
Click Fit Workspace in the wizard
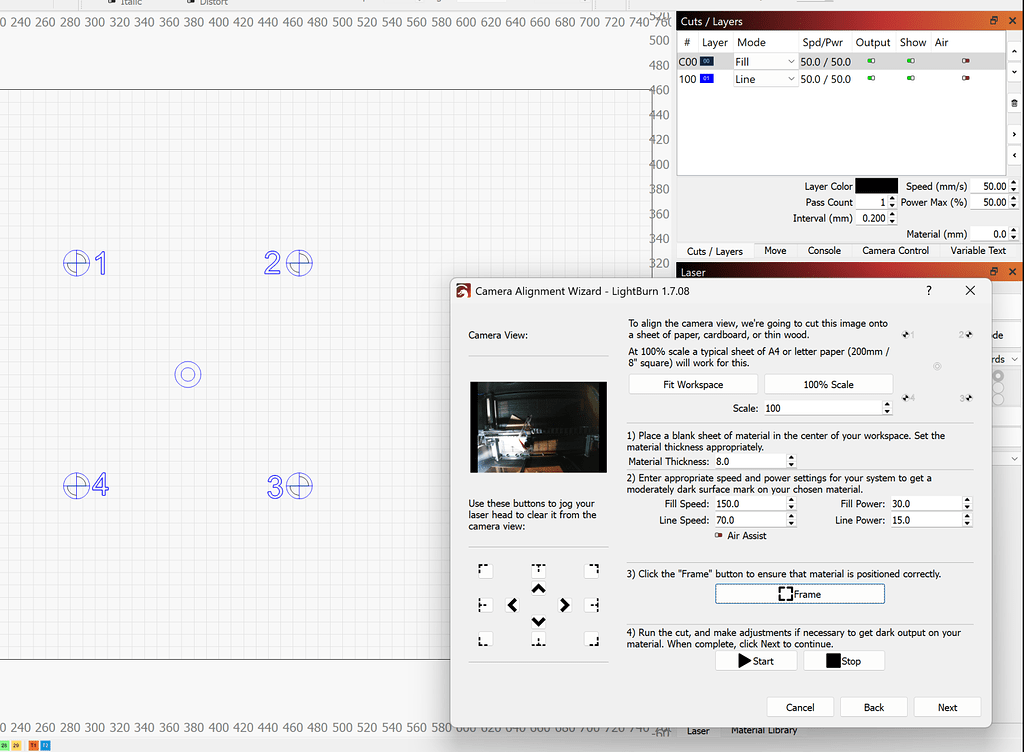pyautogui.click(x=692, y=383)
